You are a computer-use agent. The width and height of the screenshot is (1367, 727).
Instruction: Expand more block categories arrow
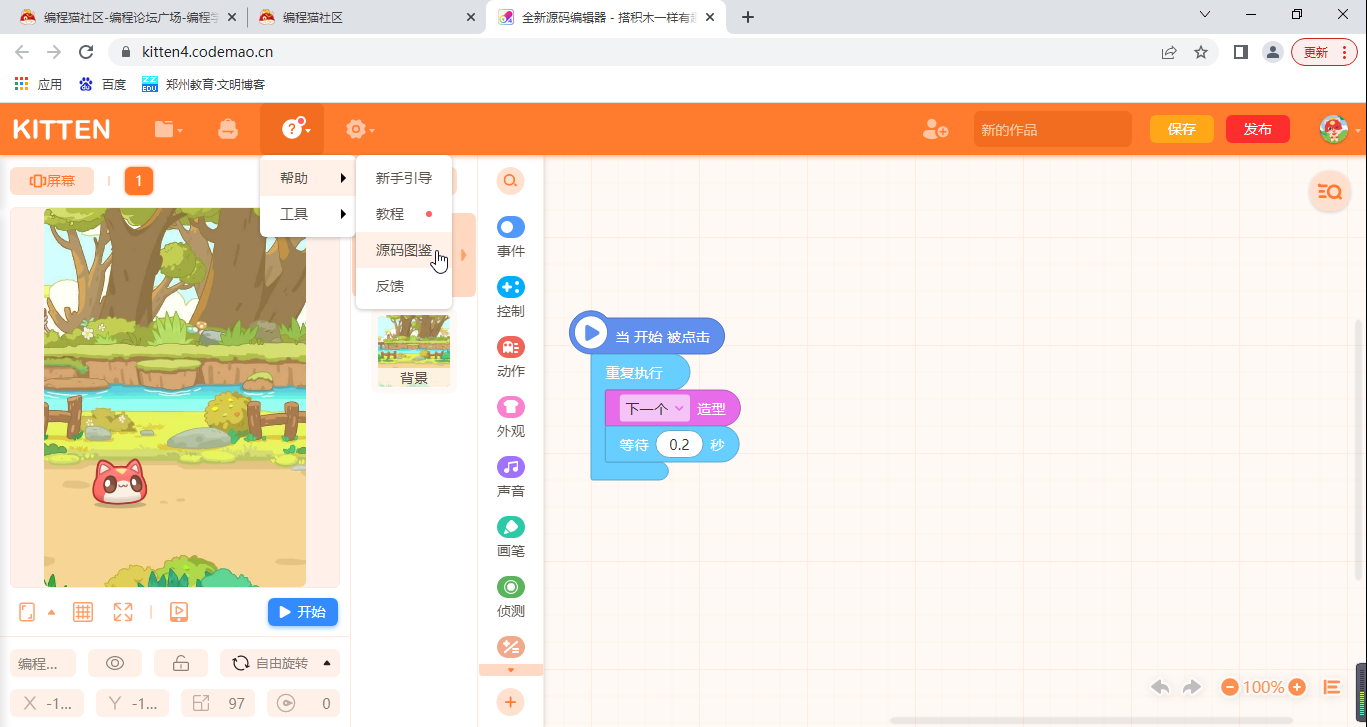(x=511, y=670)
